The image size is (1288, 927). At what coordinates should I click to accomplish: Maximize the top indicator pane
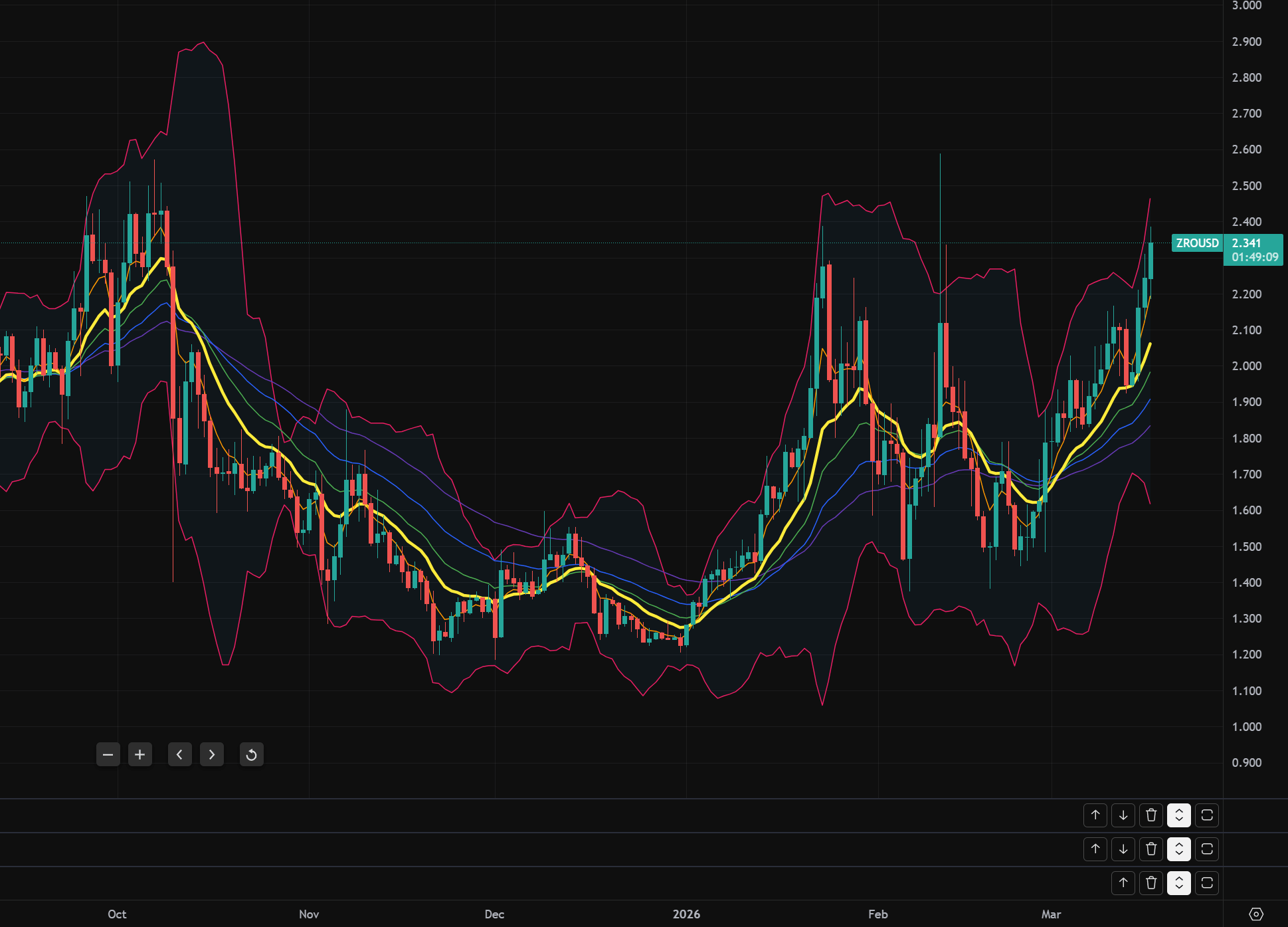[x=1207, y=815]
